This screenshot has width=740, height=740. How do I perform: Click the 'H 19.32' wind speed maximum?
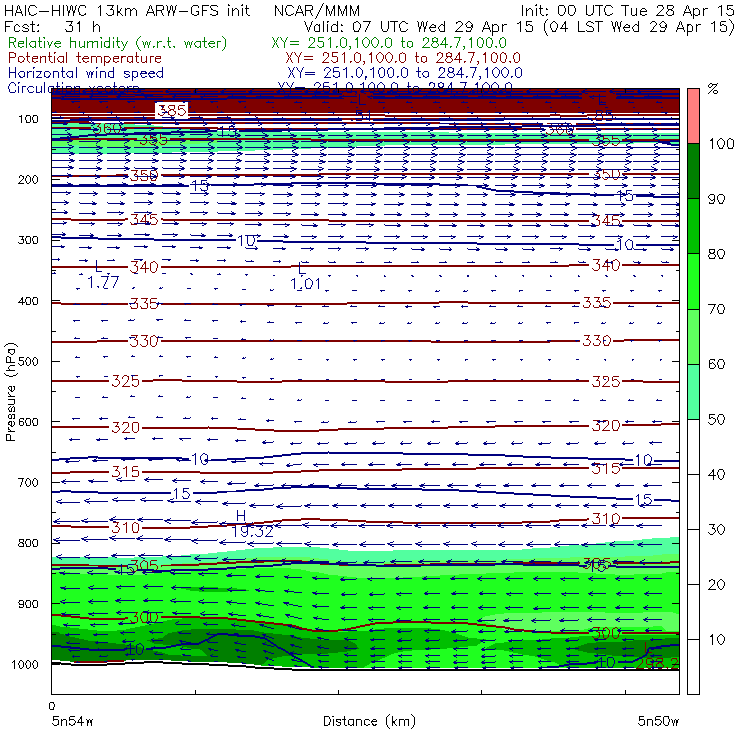(252, 524)
